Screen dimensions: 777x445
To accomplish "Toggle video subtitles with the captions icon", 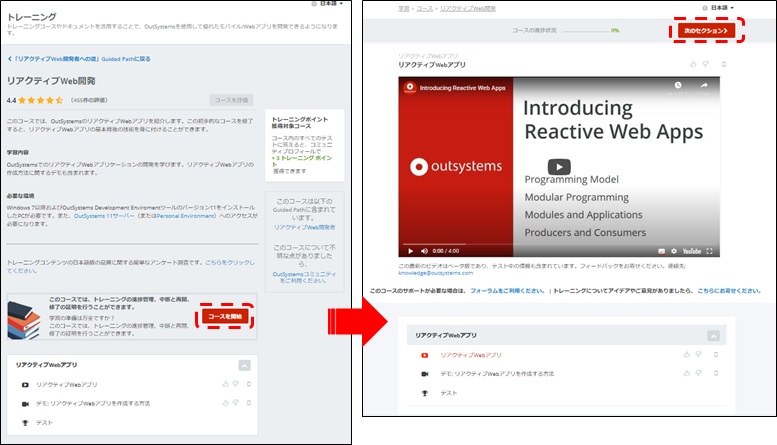I will click(661, 250).
